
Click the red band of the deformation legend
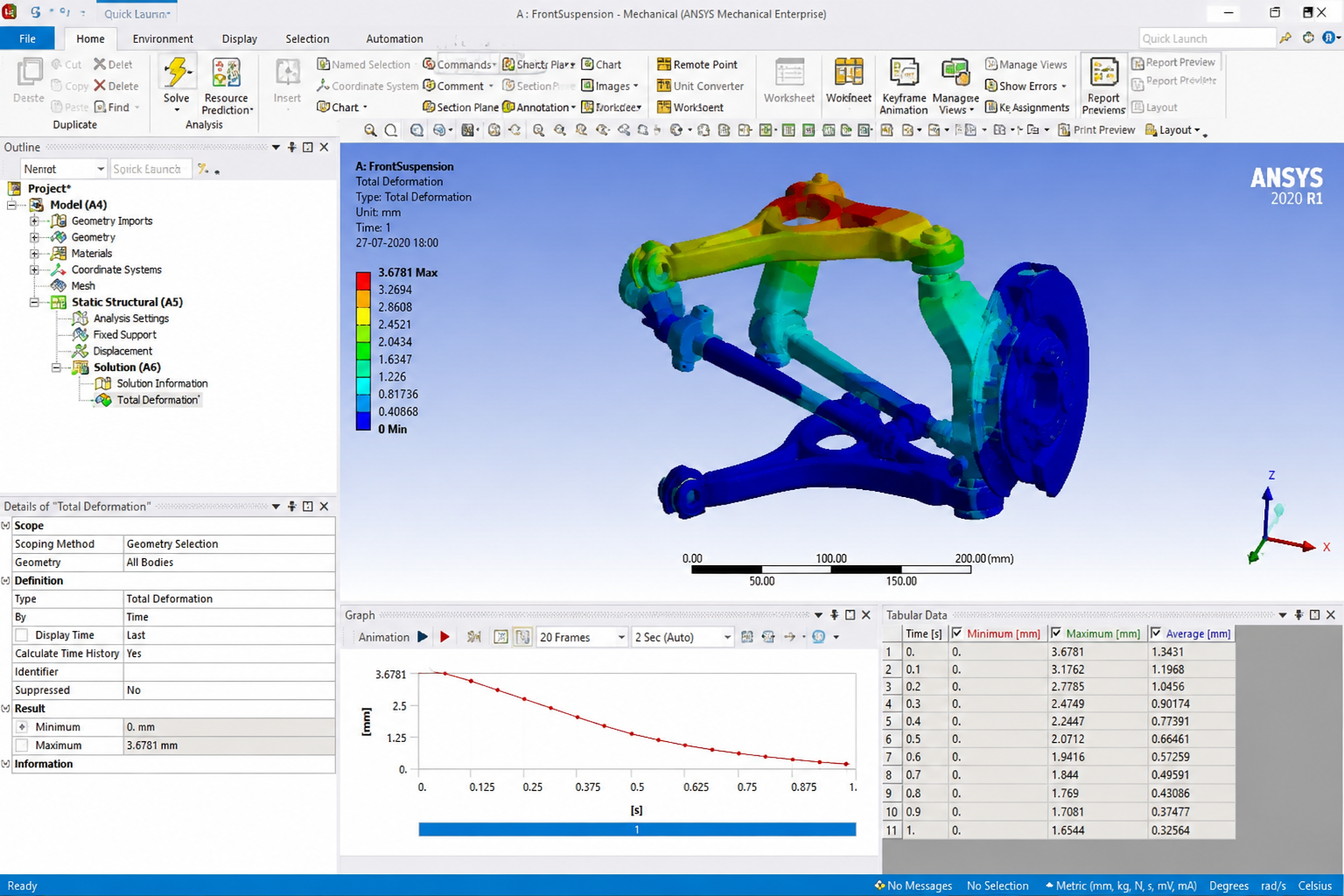(x=363, y=281)
